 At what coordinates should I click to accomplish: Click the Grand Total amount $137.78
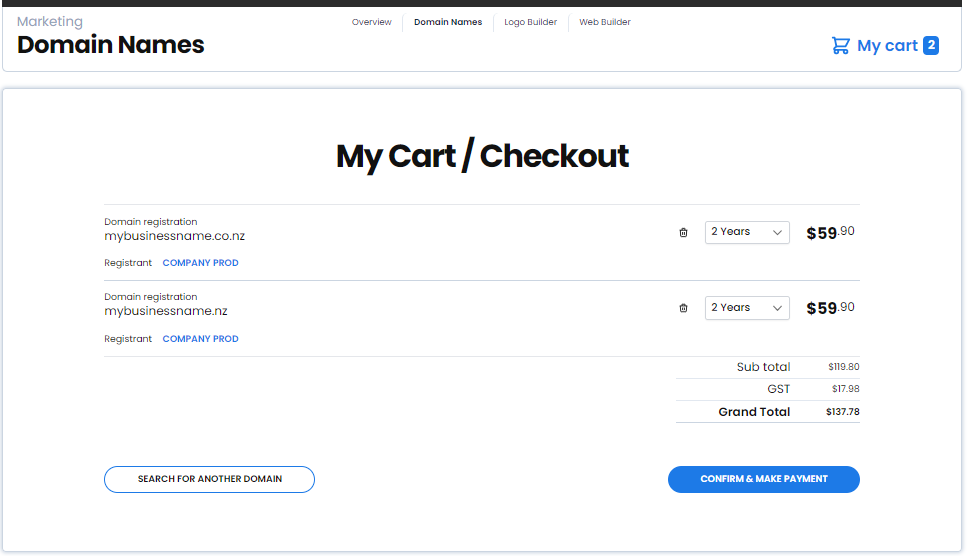[x=843, y=412]
